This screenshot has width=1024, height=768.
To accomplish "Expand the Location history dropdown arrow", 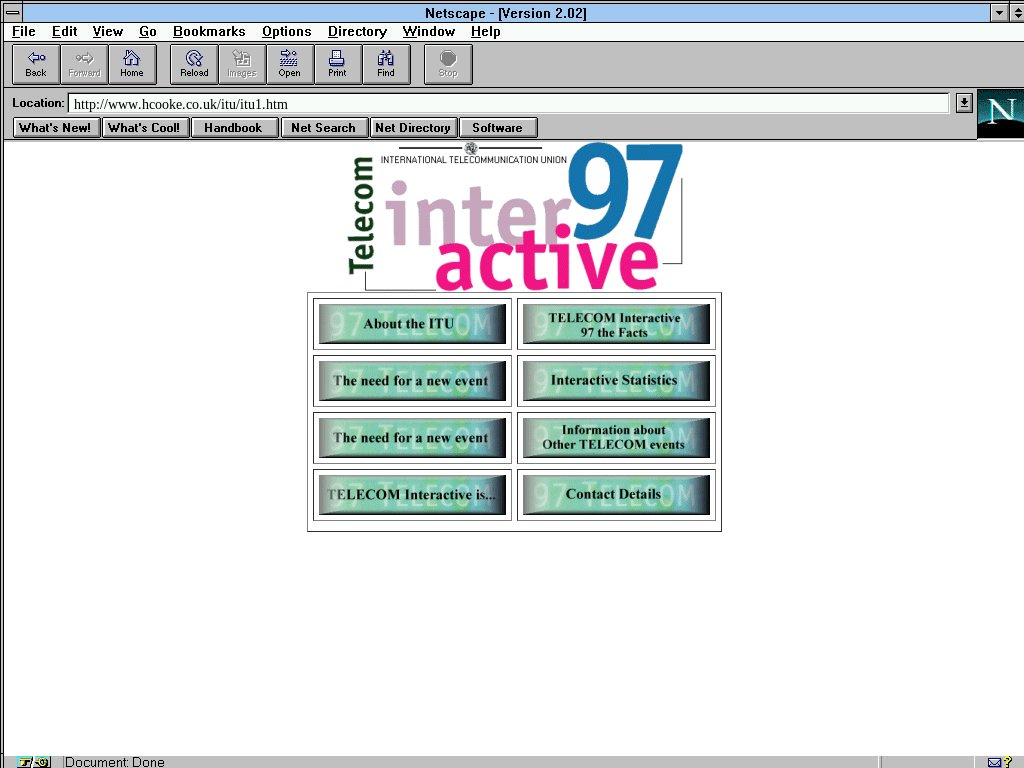I will (x=963, y=103).
